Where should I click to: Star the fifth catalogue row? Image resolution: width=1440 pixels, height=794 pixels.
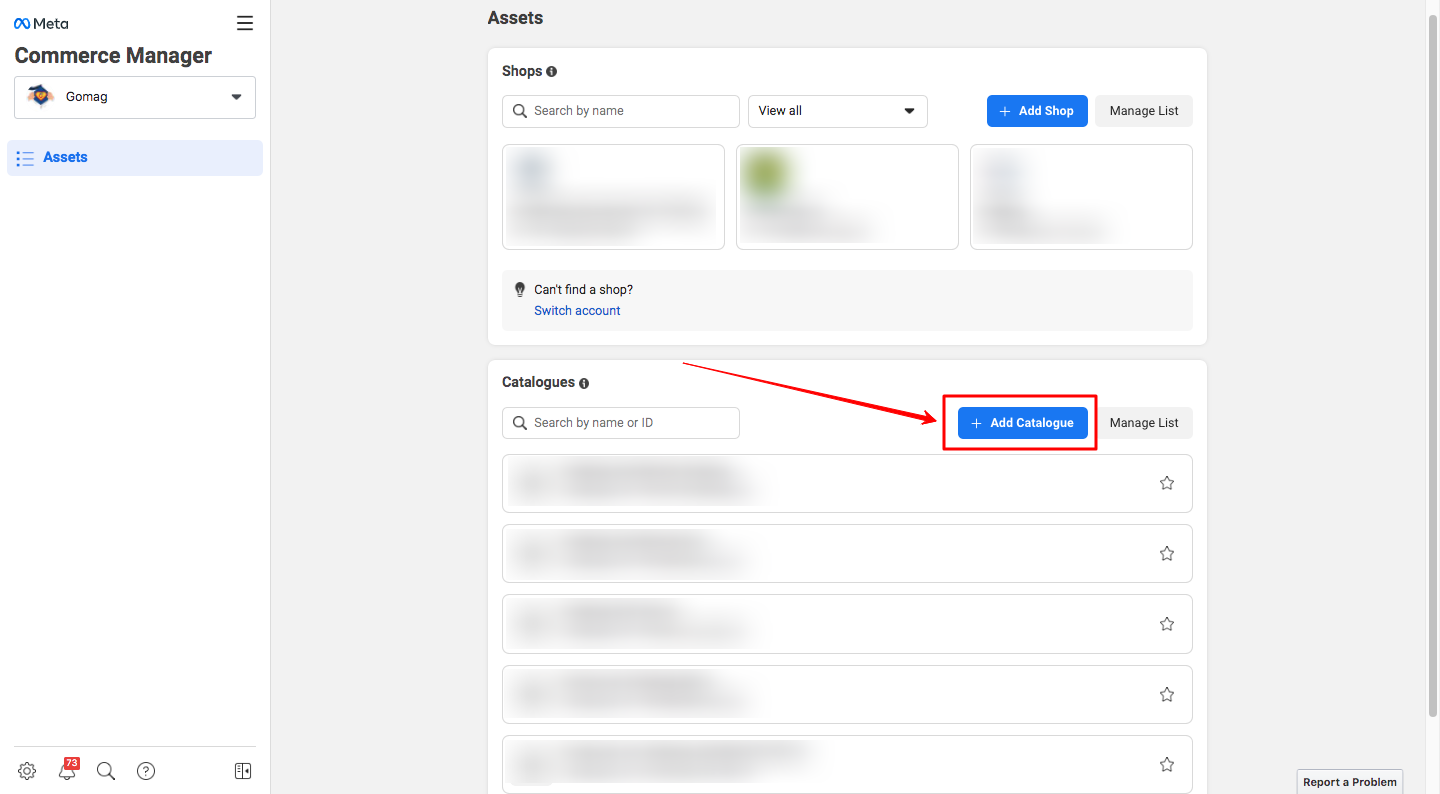pyautogui.click(x=1167, y=765)
